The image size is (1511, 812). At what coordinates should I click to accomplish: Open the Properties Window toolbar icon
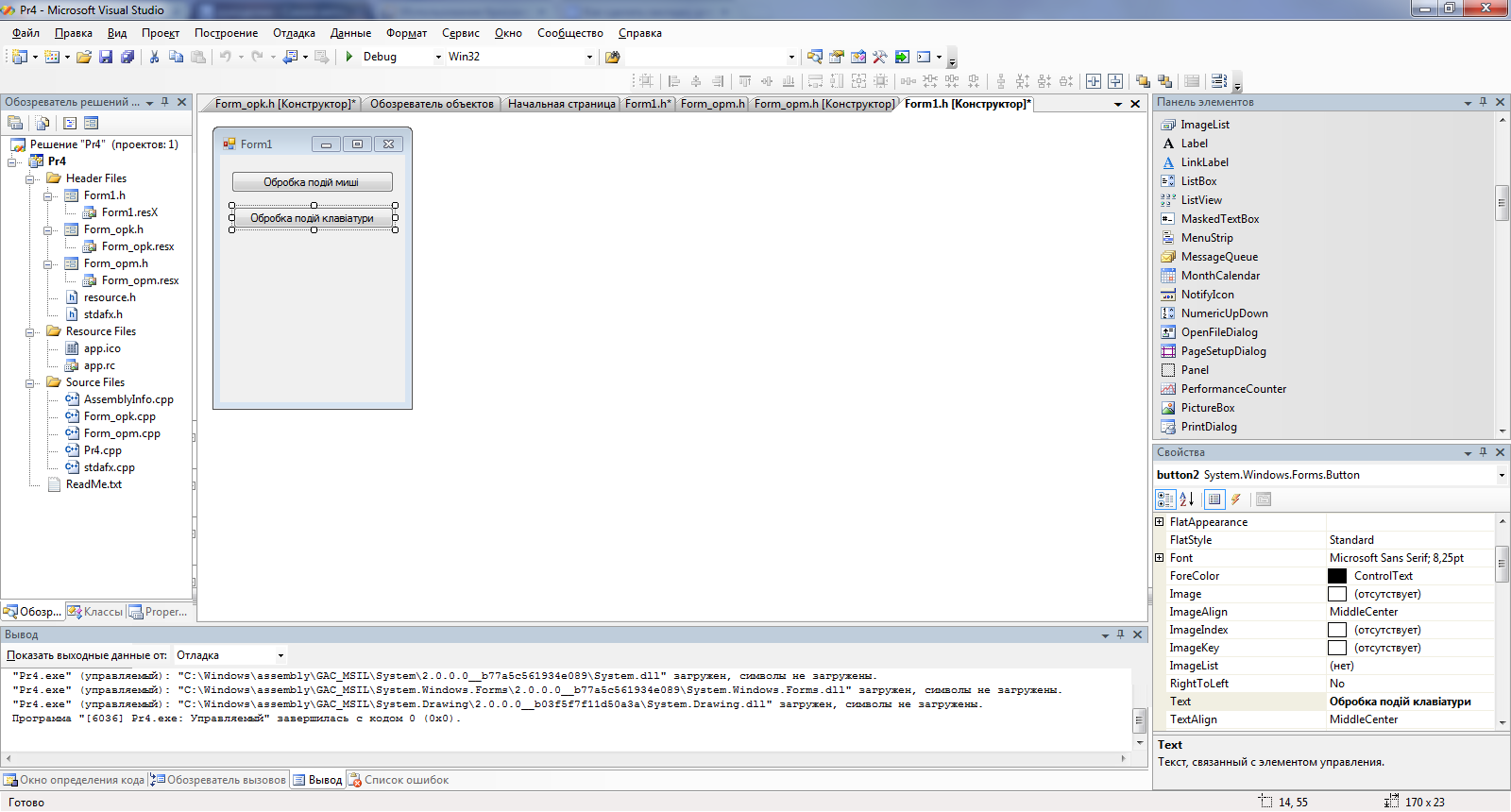836,57
